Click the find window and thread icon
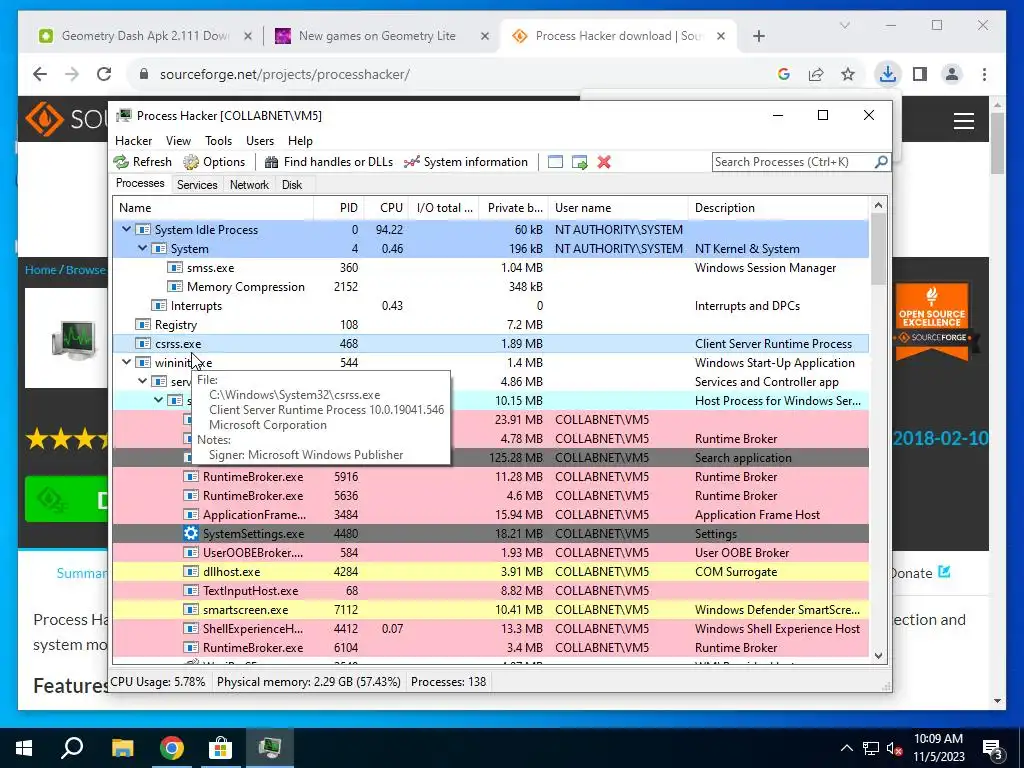 [x=579, y=162]
